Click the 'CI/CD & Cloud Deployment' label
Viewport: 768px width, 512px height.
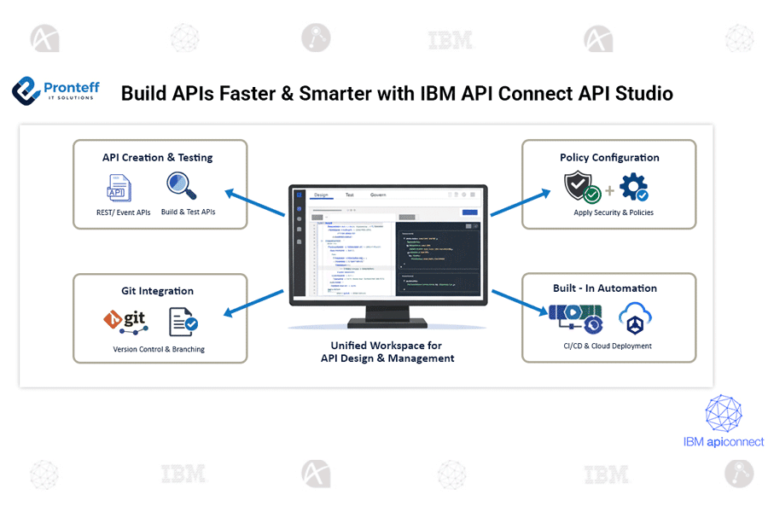pos(607,346)
